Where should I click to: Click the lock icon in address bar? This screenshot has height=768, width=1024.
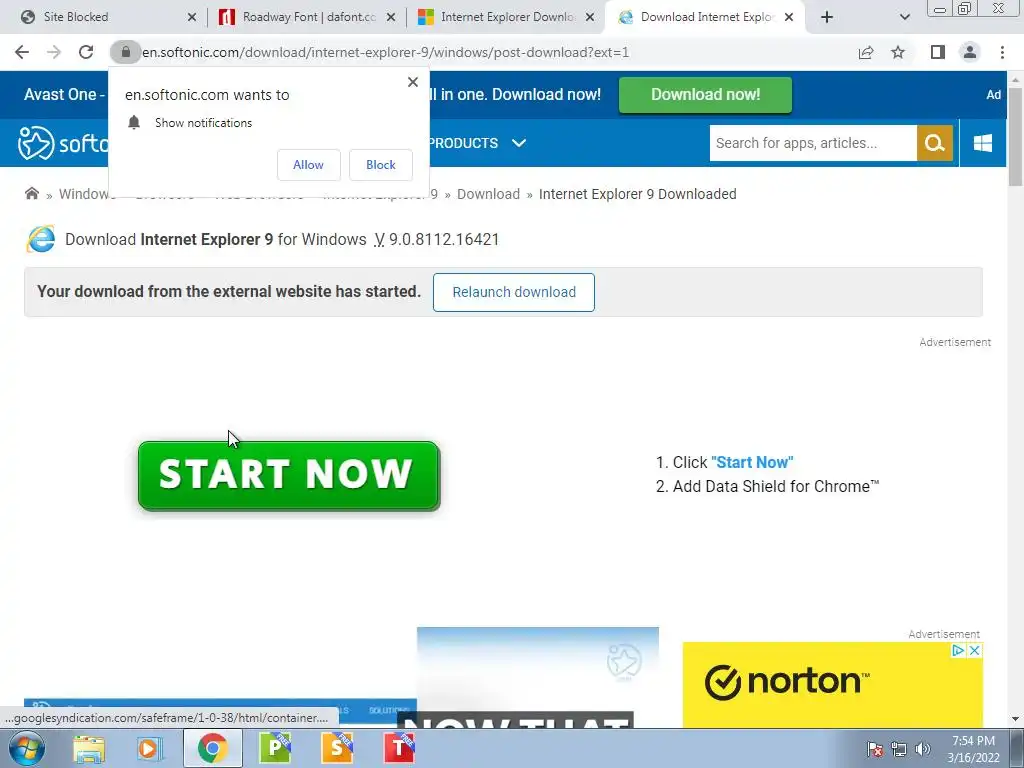[x=125, y=52]
